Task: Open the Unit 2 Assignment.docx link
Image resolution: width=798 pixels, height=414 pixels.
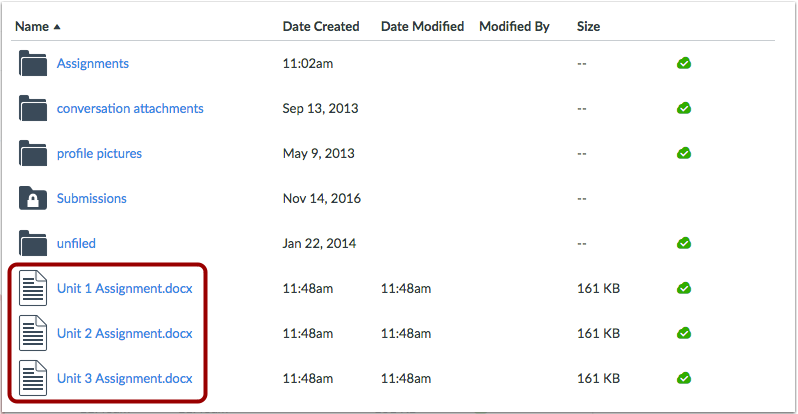Action: 125,333
